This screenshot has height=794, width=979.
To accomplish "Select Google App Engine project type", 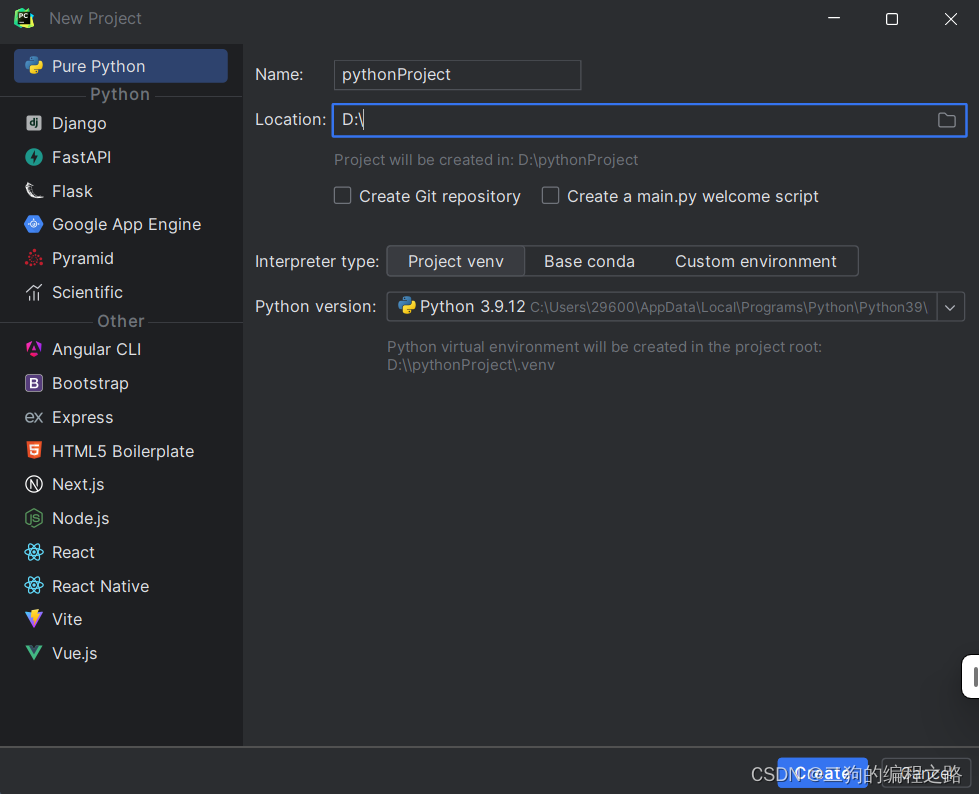I will [121, 224].
